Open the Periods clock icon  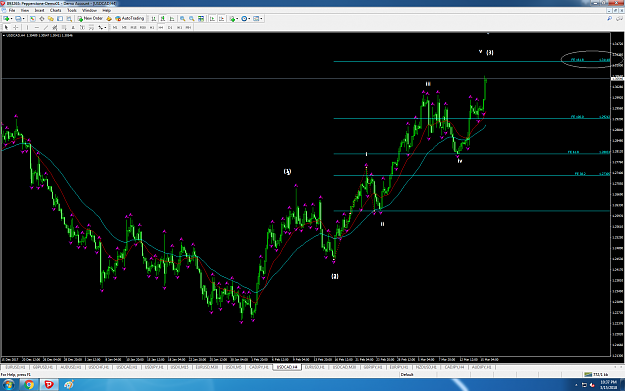244,18
